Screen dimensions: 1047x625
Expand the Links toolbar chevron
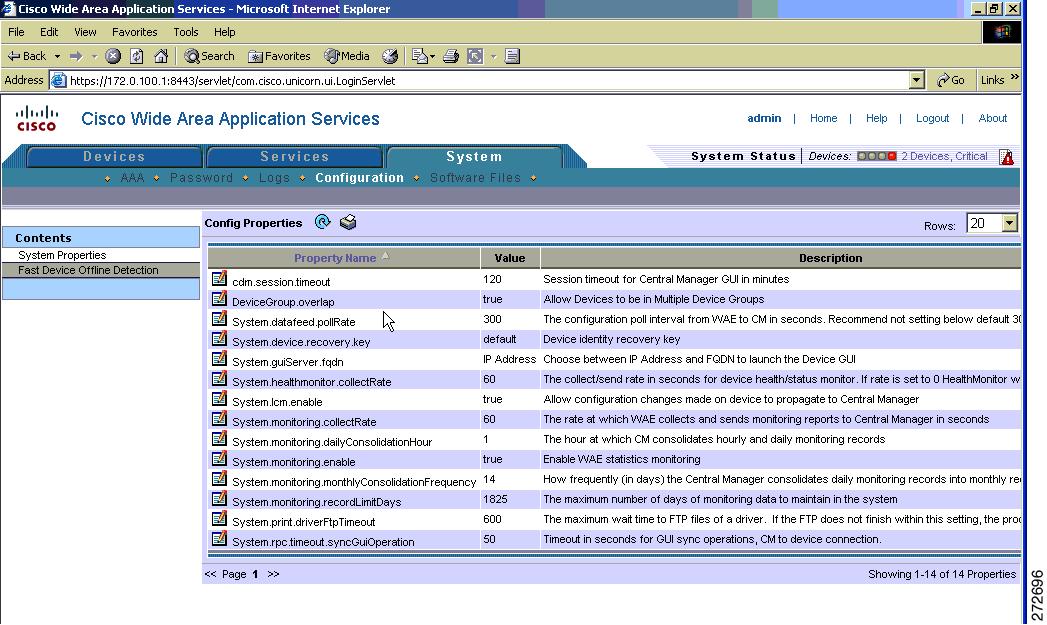[x=1015, y=78]
